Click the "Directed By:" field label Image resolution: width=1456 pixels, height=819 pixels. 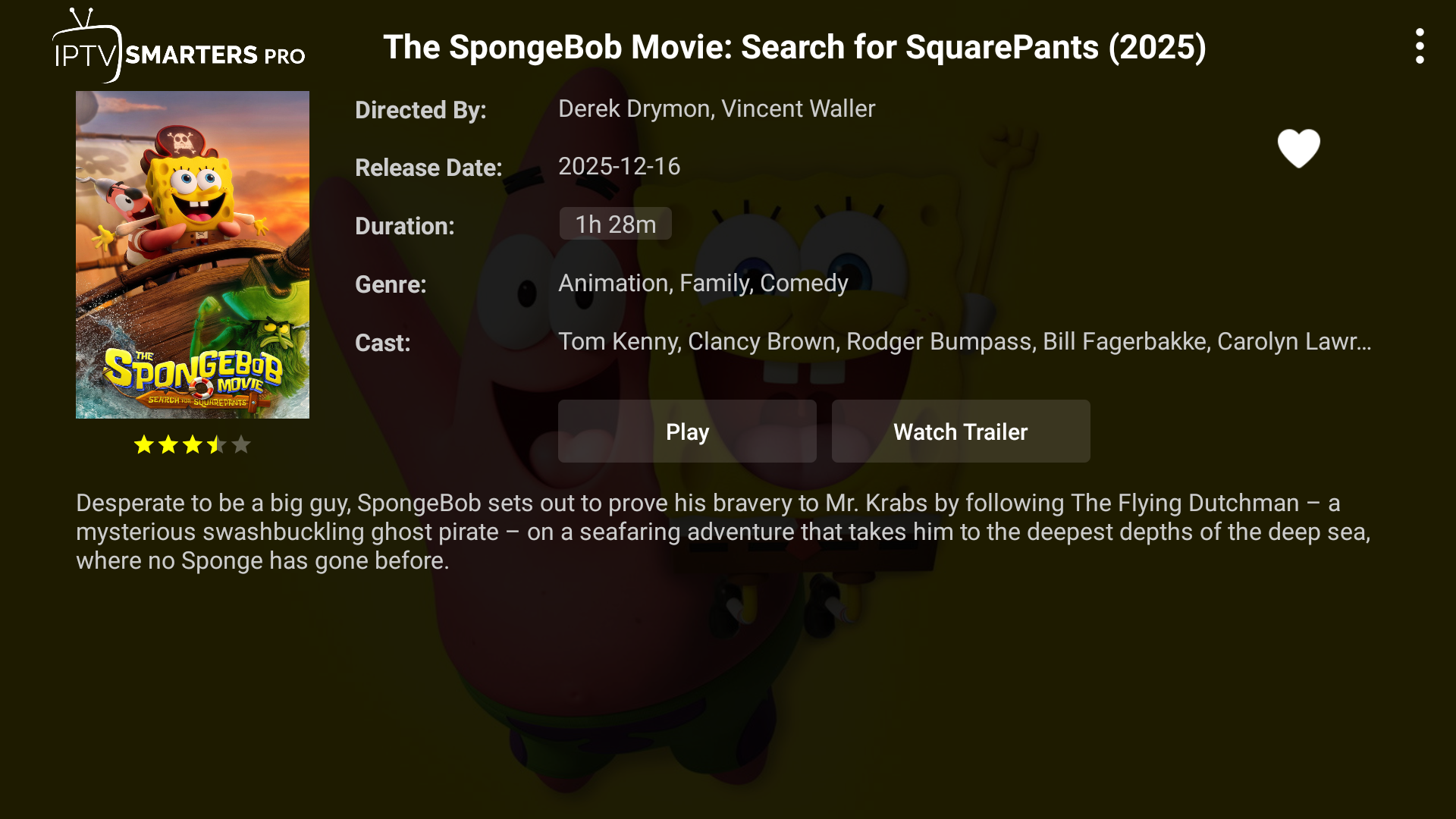point(420,110)
